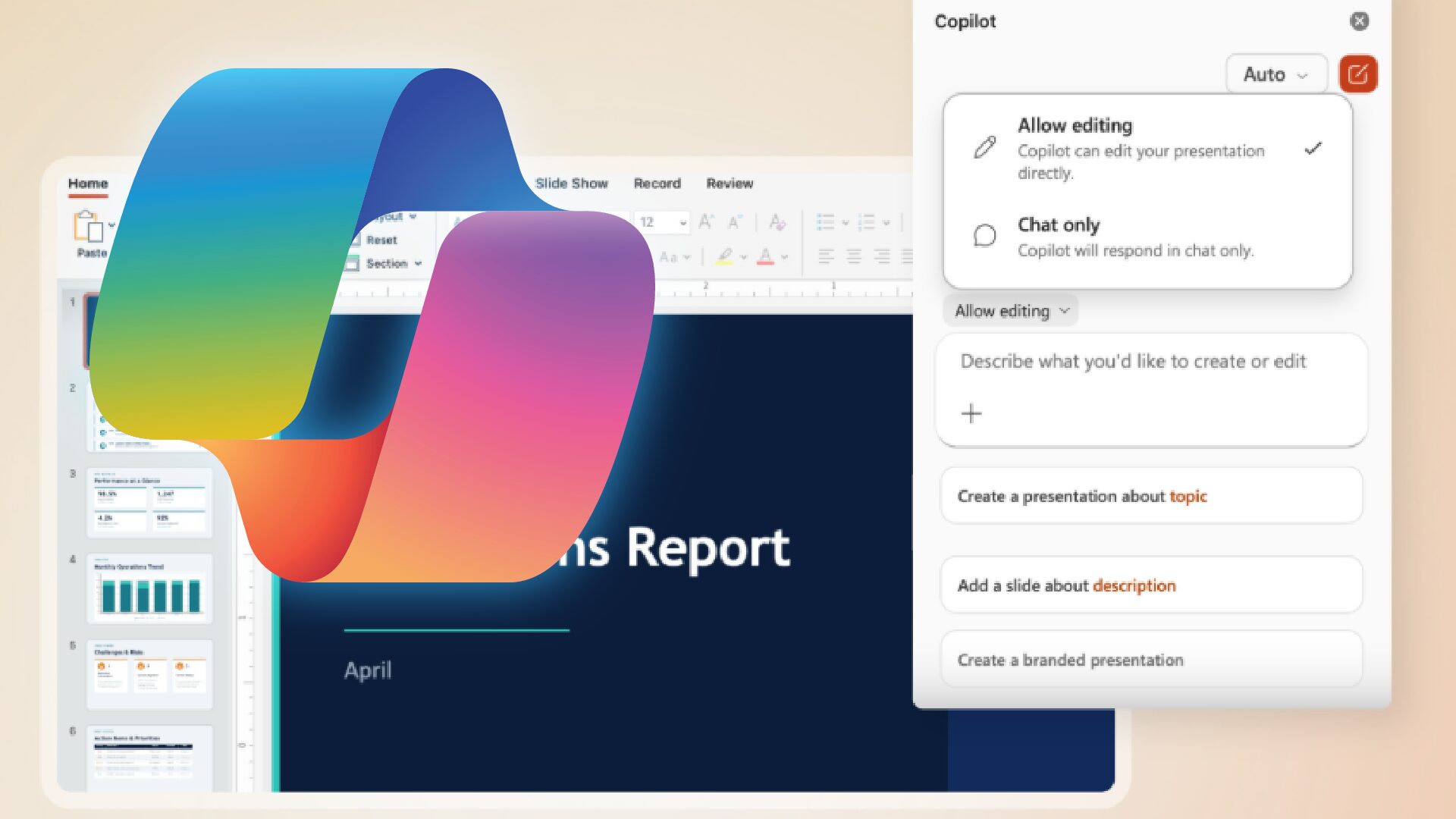Click Create a branded presentation suggestion
The width and height of the screenshot is (1456, 819).
[x=1151, y=660]
